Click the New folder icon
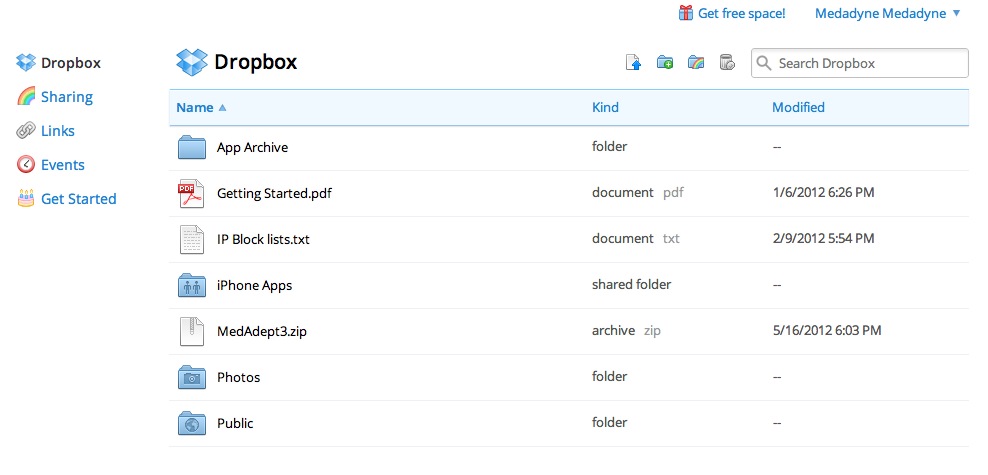 665,63
